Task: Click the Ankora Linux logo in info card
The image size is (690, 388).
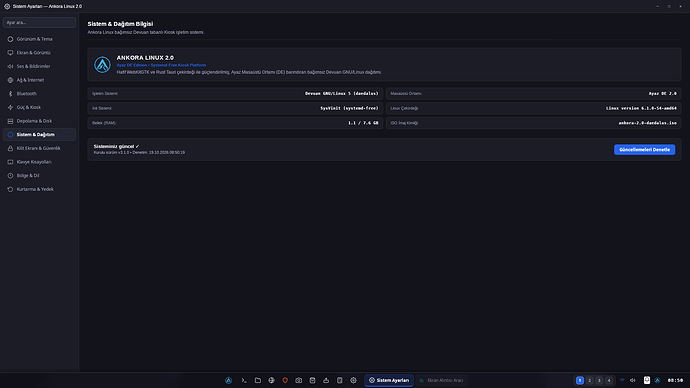Action: pyautogui.click(x=102, y=65)
